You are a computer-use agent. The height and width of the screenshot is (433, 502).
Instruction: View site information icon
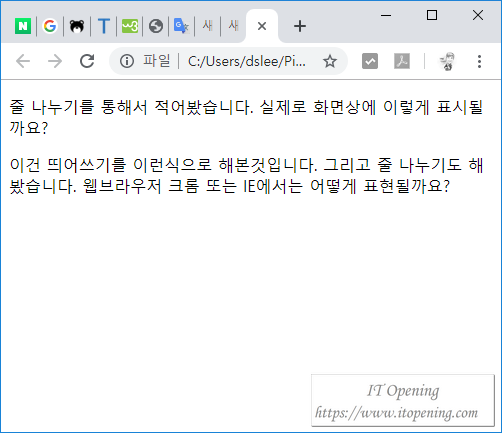pos(127,61)
